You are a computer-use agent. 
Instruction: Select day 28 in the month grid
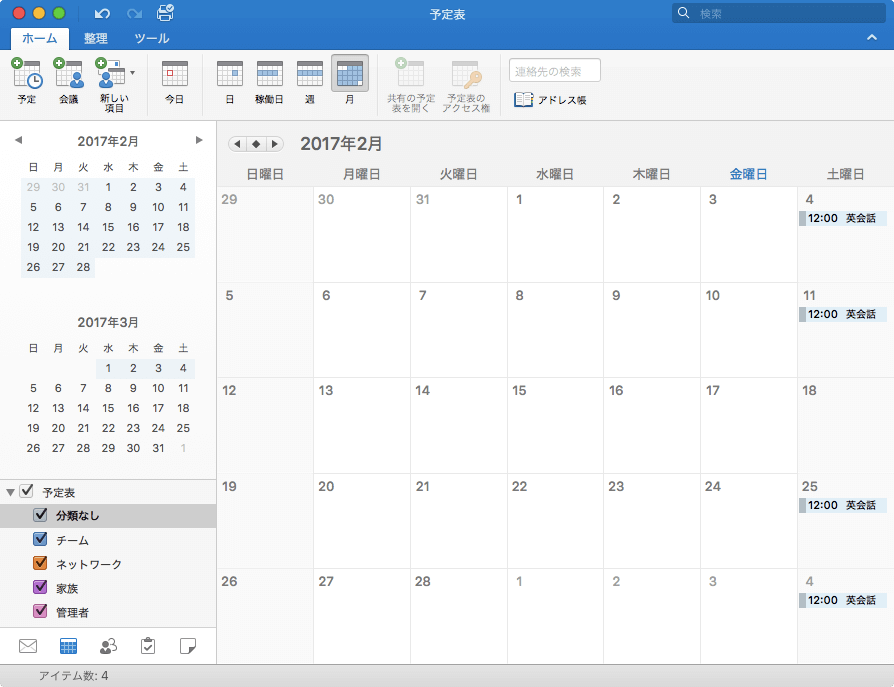click(x=458, y=616)
